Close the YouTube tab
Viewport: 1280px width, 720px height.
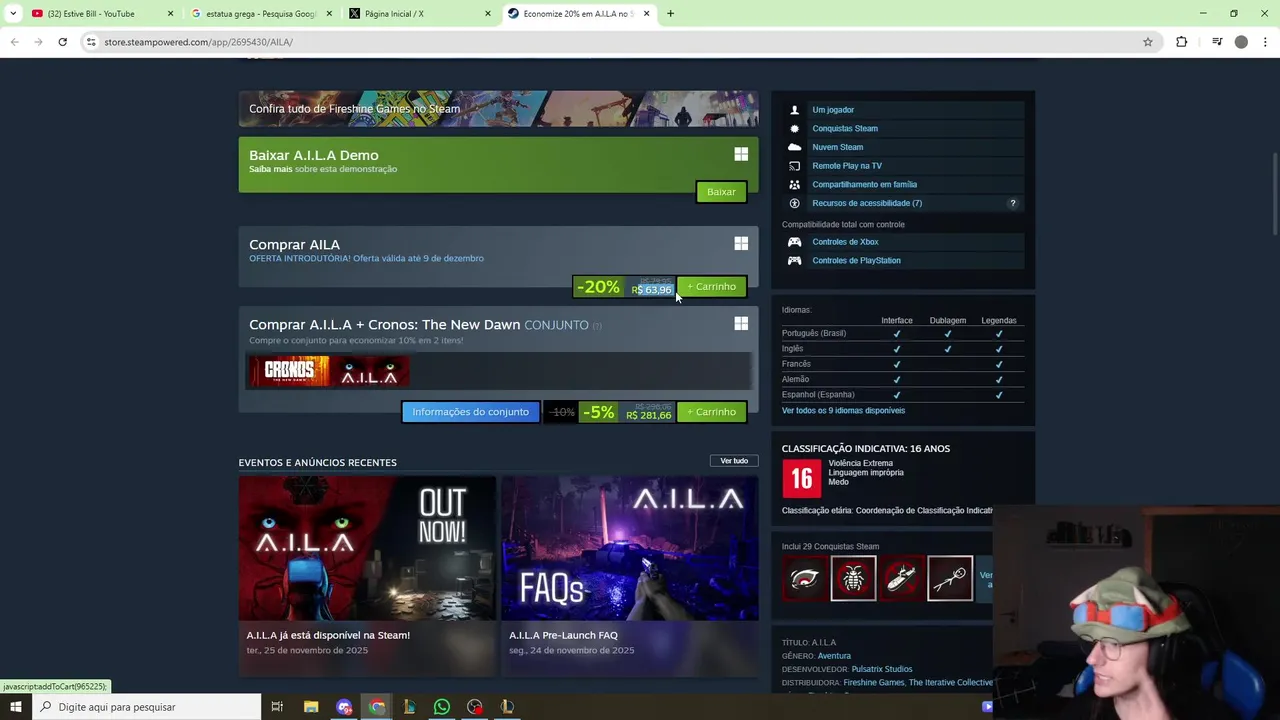coord(170,14)
